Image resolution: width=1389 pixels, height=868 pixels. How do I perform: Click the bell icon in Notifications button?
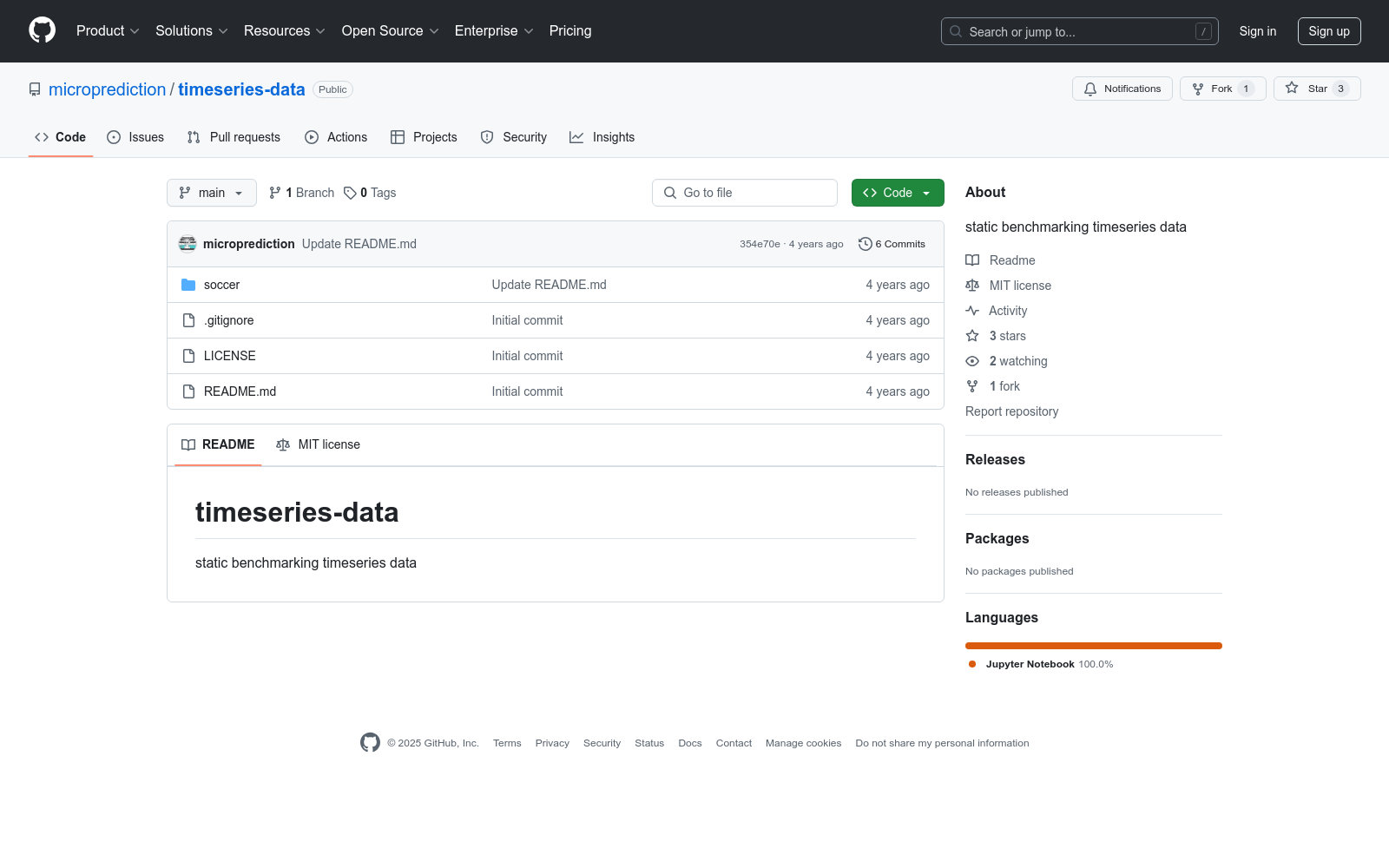(x=1090, y=89)
